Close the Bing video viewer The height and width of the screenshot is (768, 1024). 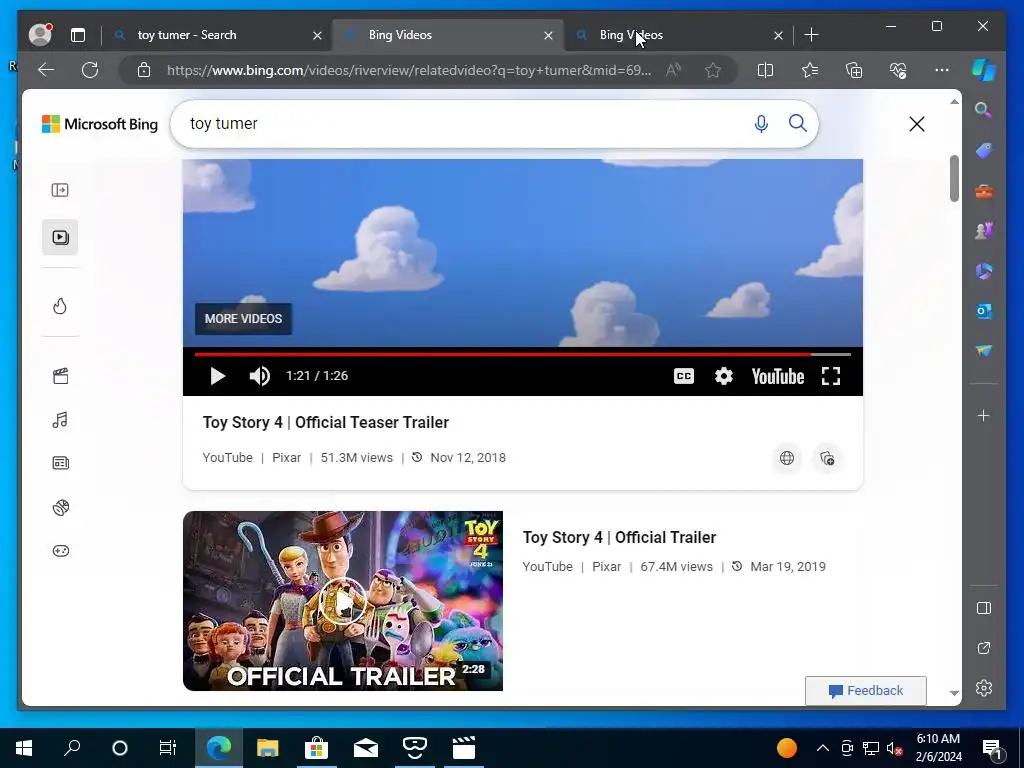coord(917,124)
